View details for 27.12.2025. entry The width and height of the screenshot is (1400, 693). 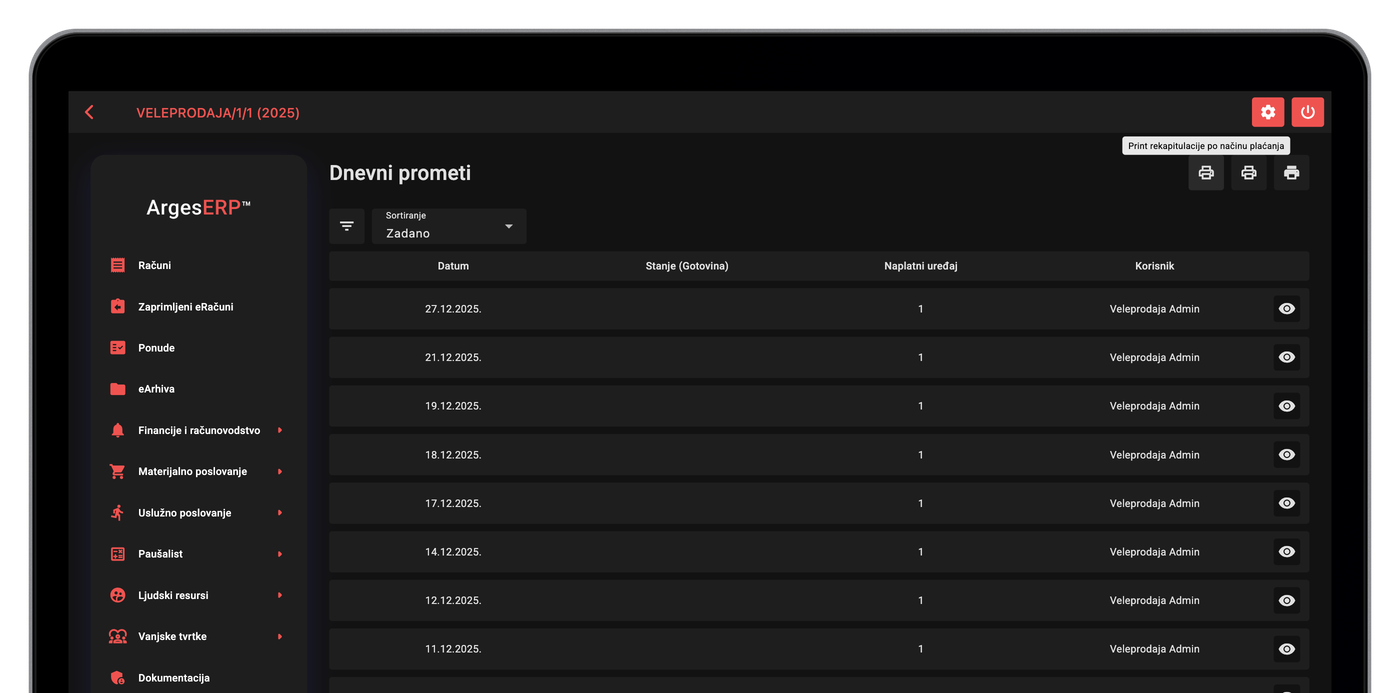coord(1287,309)
